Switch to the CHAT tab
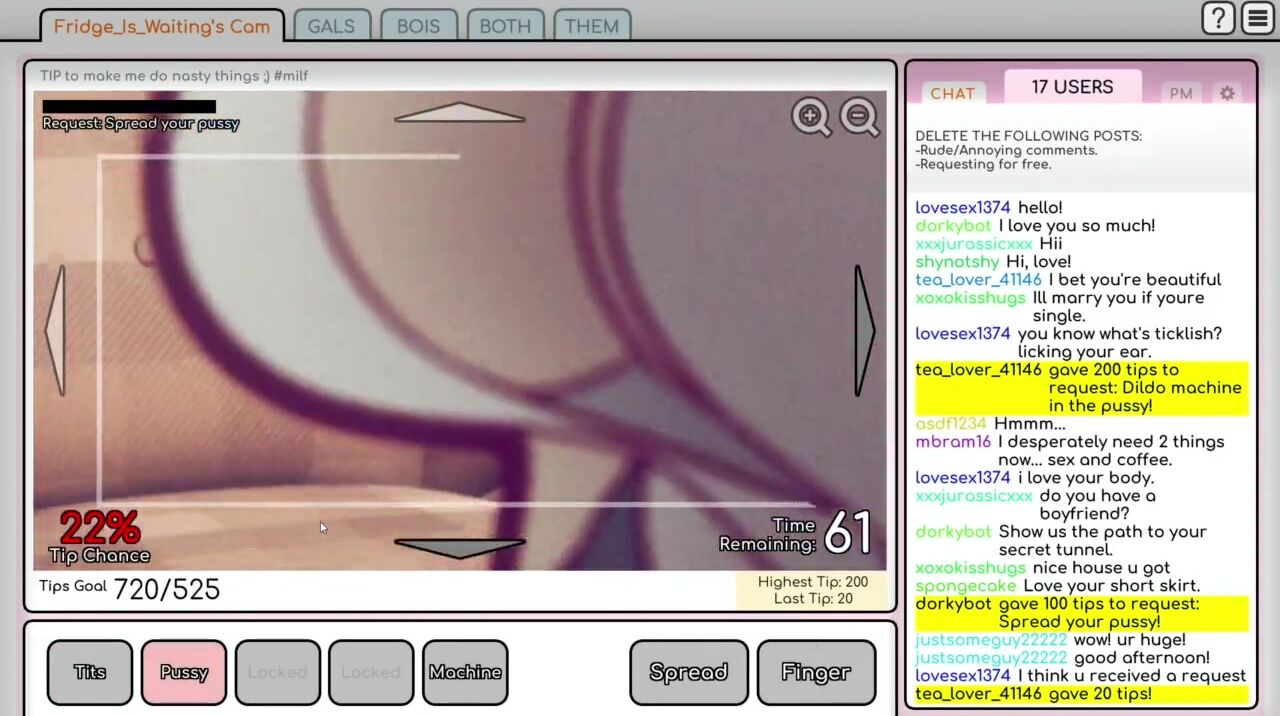 coord(952,93)
